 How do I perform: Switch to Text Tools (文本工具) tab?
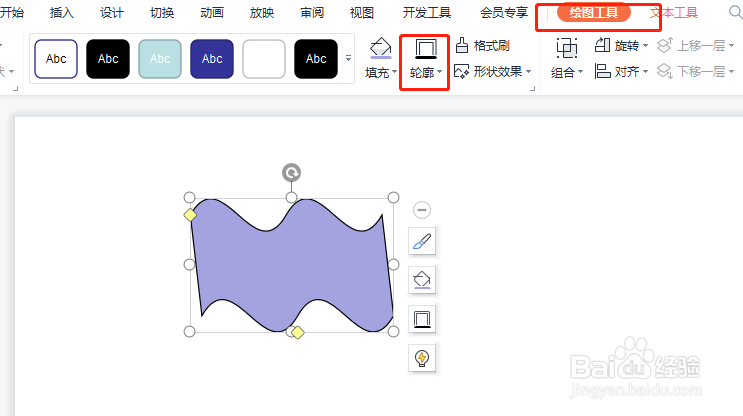[673, 13]
